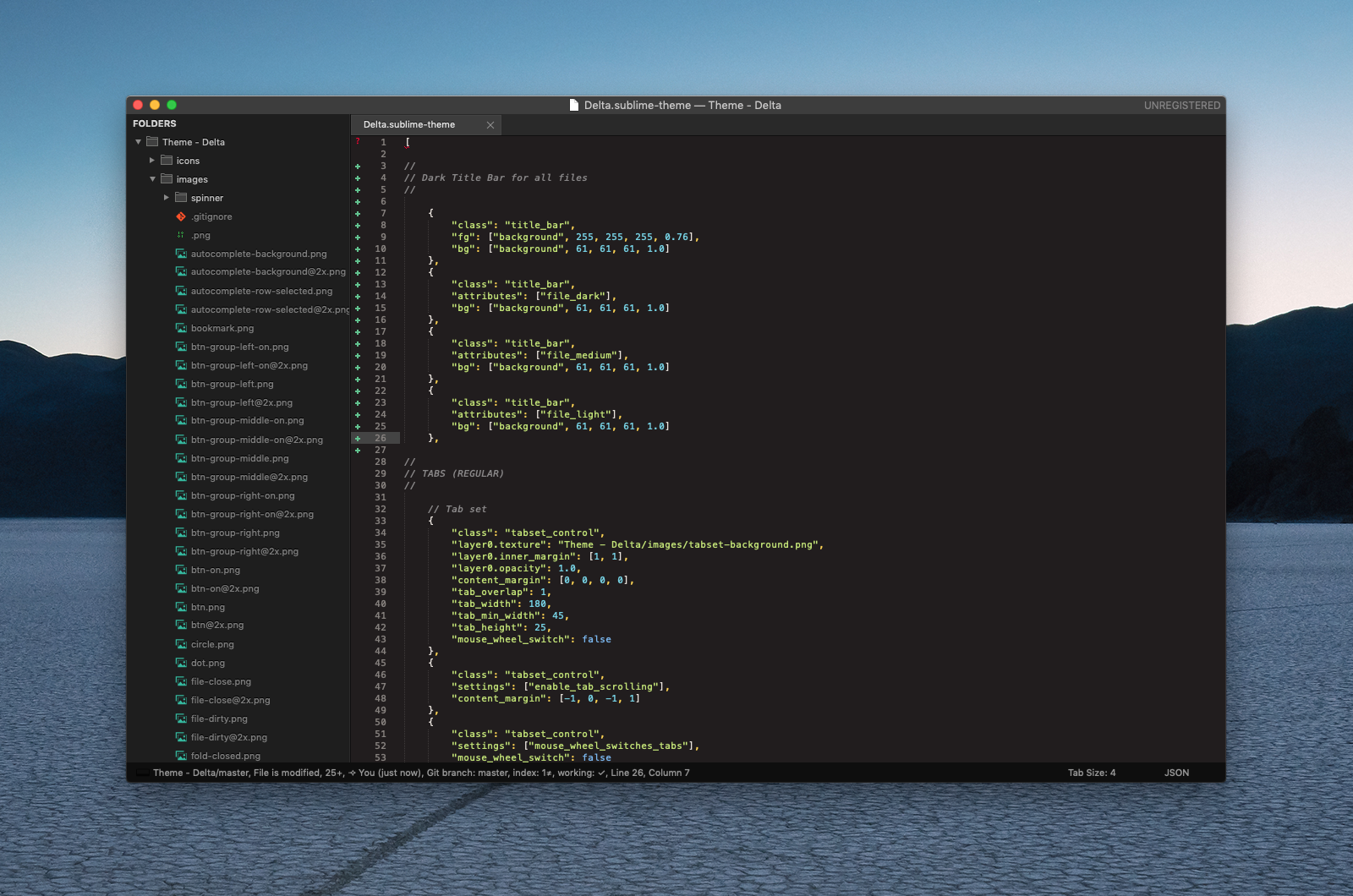The width and height of the screenshot is (1353, 896).
Task: Open fold-closed.png from sidebar
Action: click(x=226, y=756)
